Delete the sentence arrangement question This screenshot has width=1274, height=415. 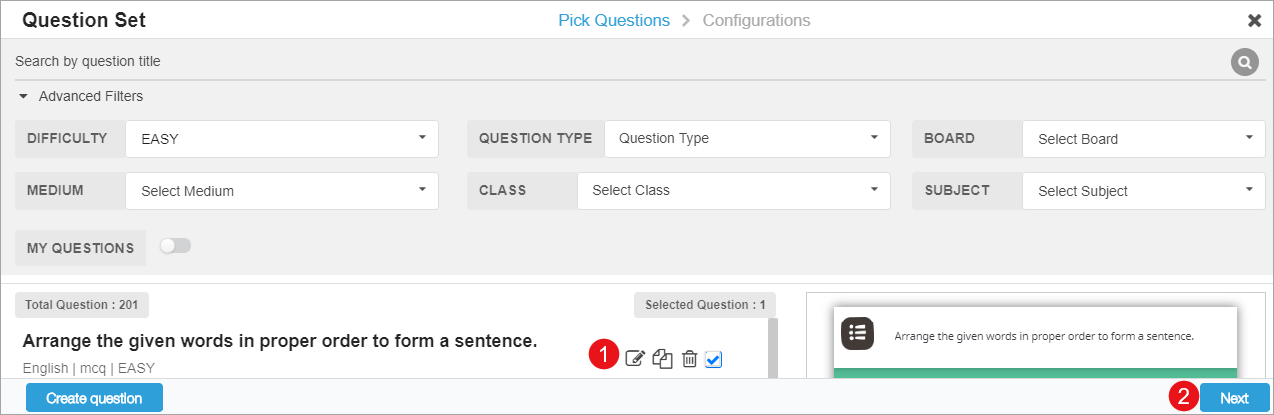coord(689,358)
